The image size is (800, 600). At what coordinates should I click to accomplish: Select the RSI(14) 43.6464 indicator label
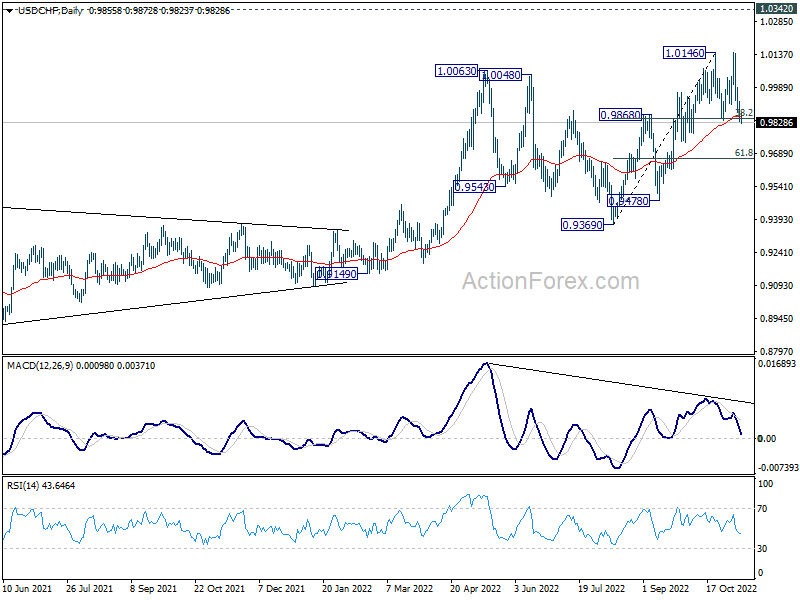(41, 486)
